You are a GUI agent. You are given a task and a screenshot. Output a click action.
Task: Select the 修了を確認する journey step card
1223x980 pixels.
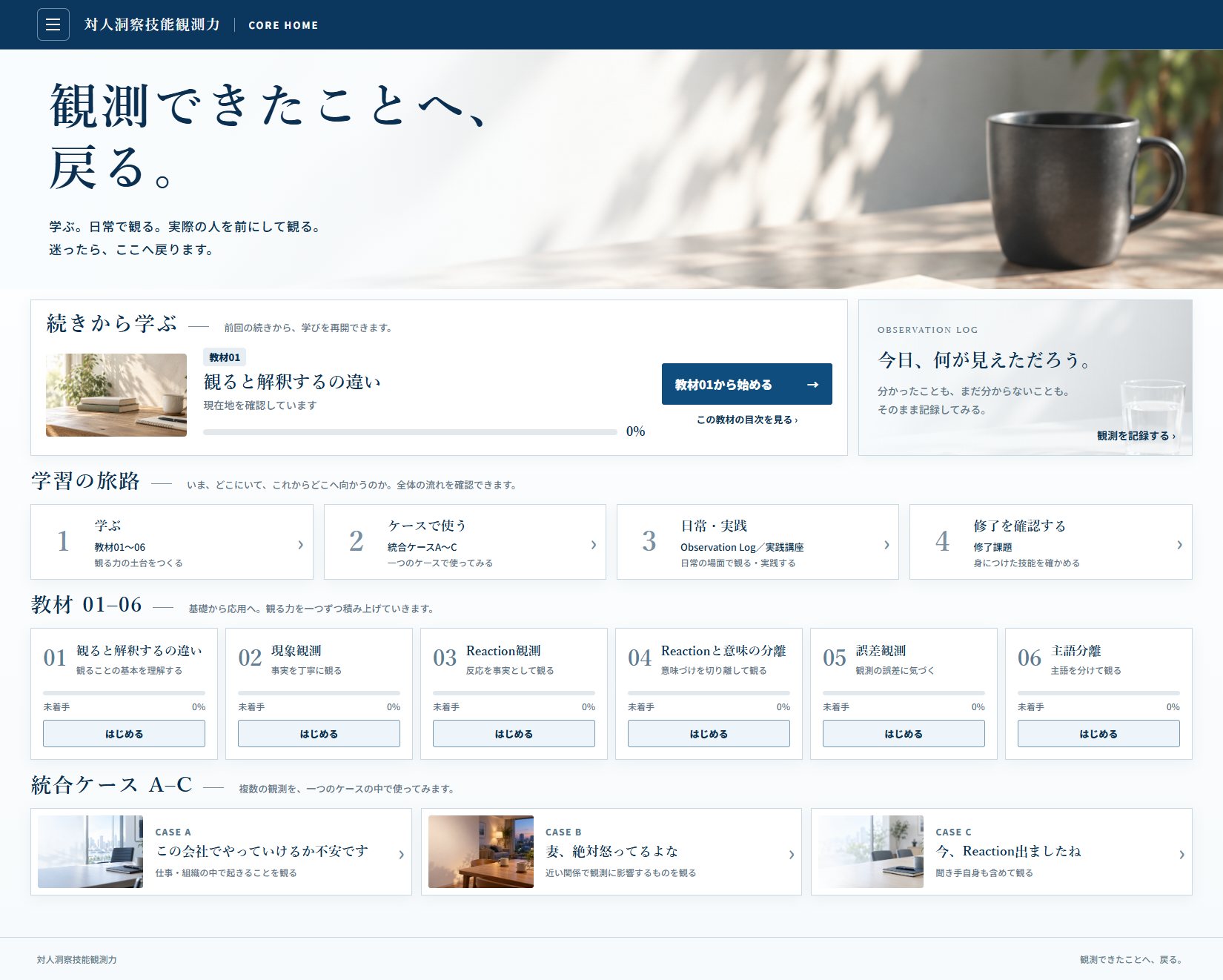pos(1051,542)
